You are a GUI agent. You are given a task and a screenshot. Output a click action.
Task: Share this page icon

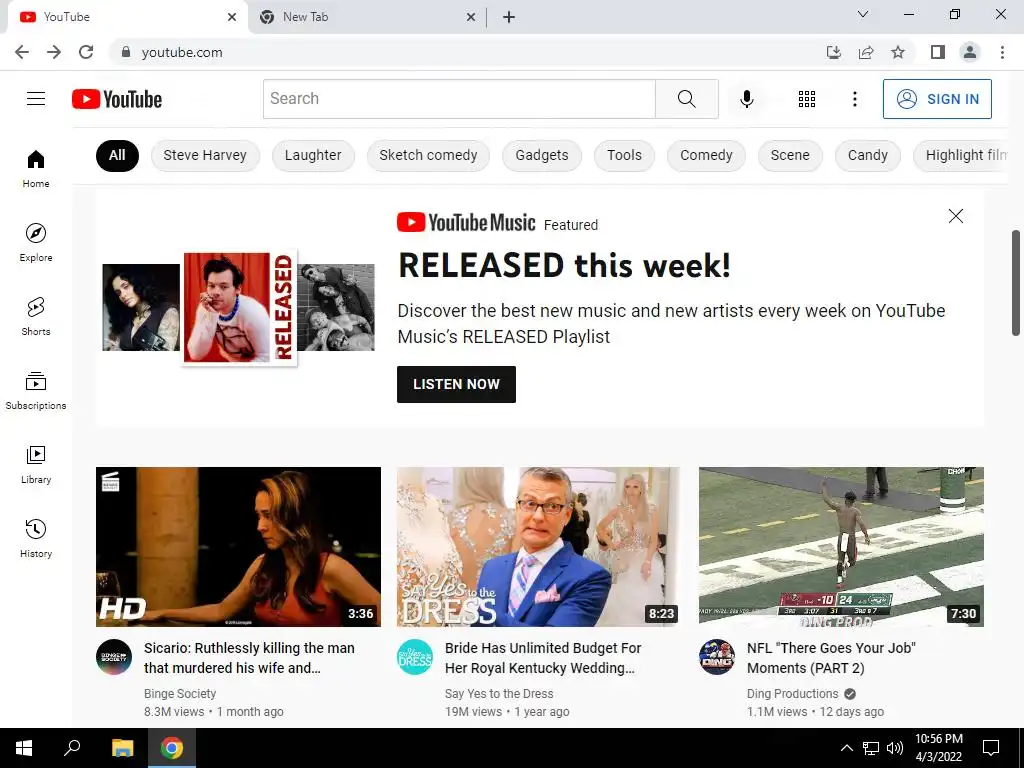866,52
